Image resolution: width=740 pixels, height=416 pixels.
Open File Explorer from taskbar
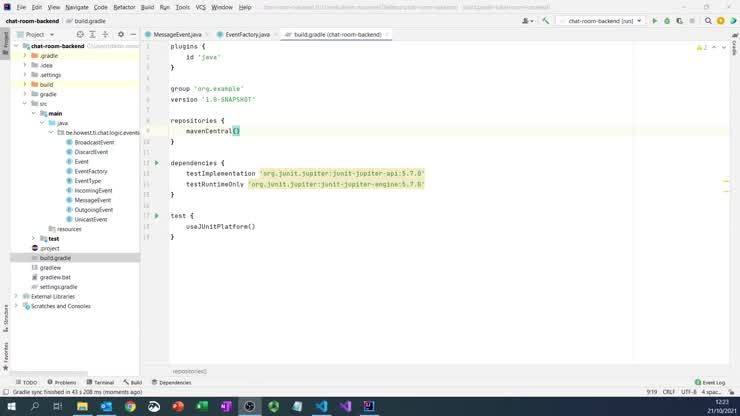[83, 406]
